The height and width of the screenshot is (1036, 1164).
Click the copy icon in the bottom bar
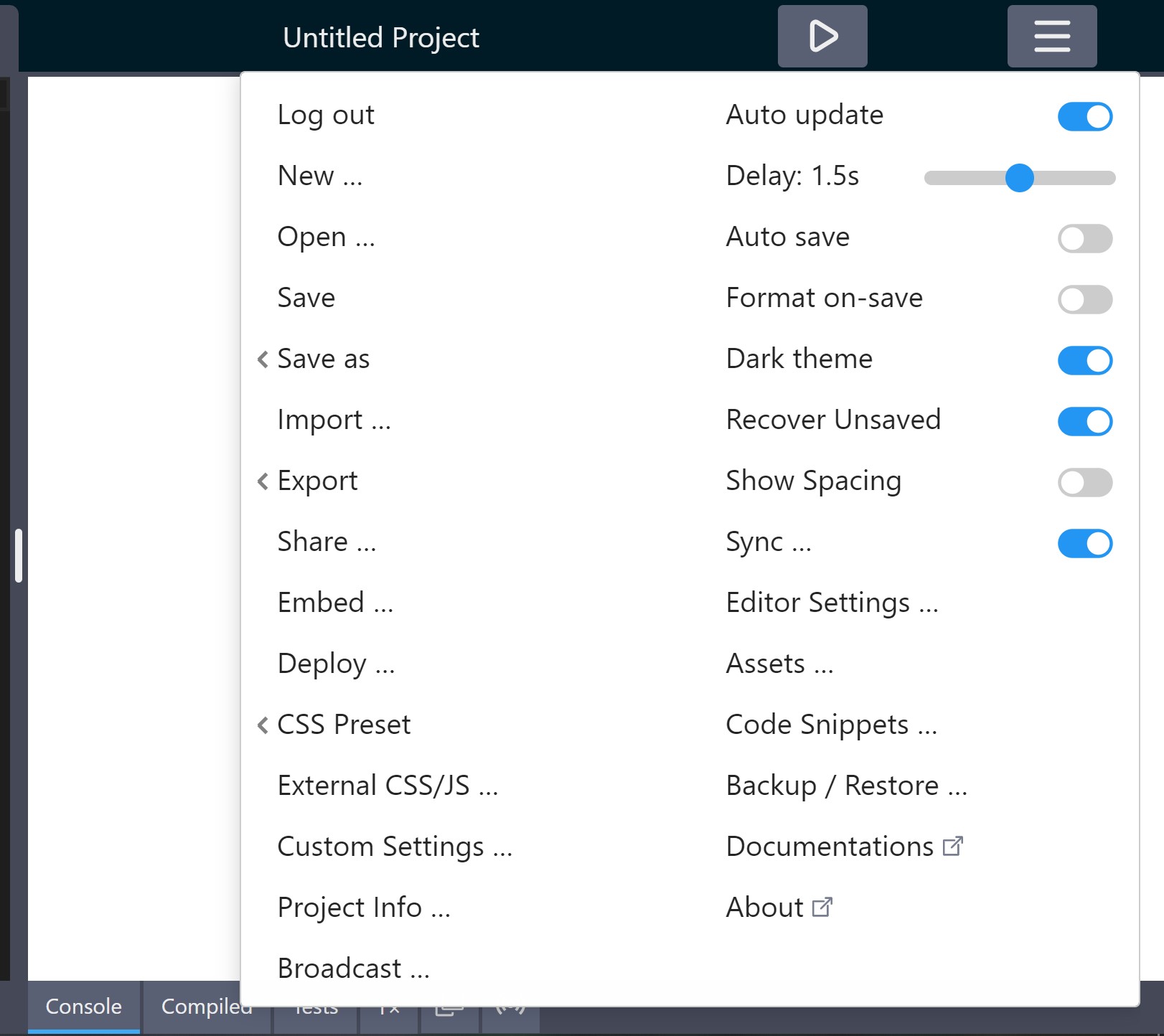[448, 1009]
